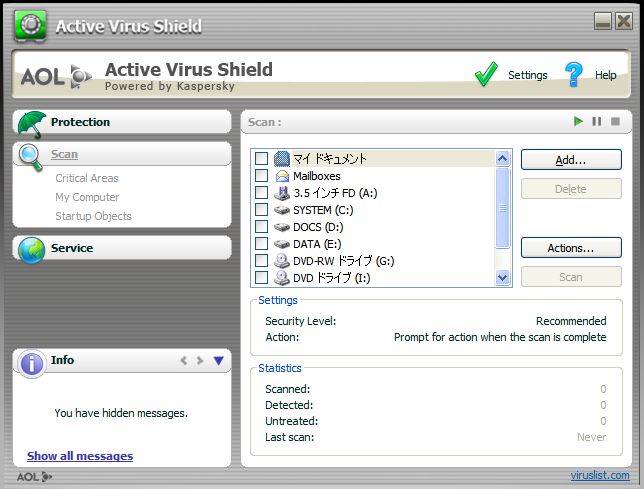This screenshot has height=489, width=644.
Task: Click the pause scan icon
Action: tap(596, 122)
